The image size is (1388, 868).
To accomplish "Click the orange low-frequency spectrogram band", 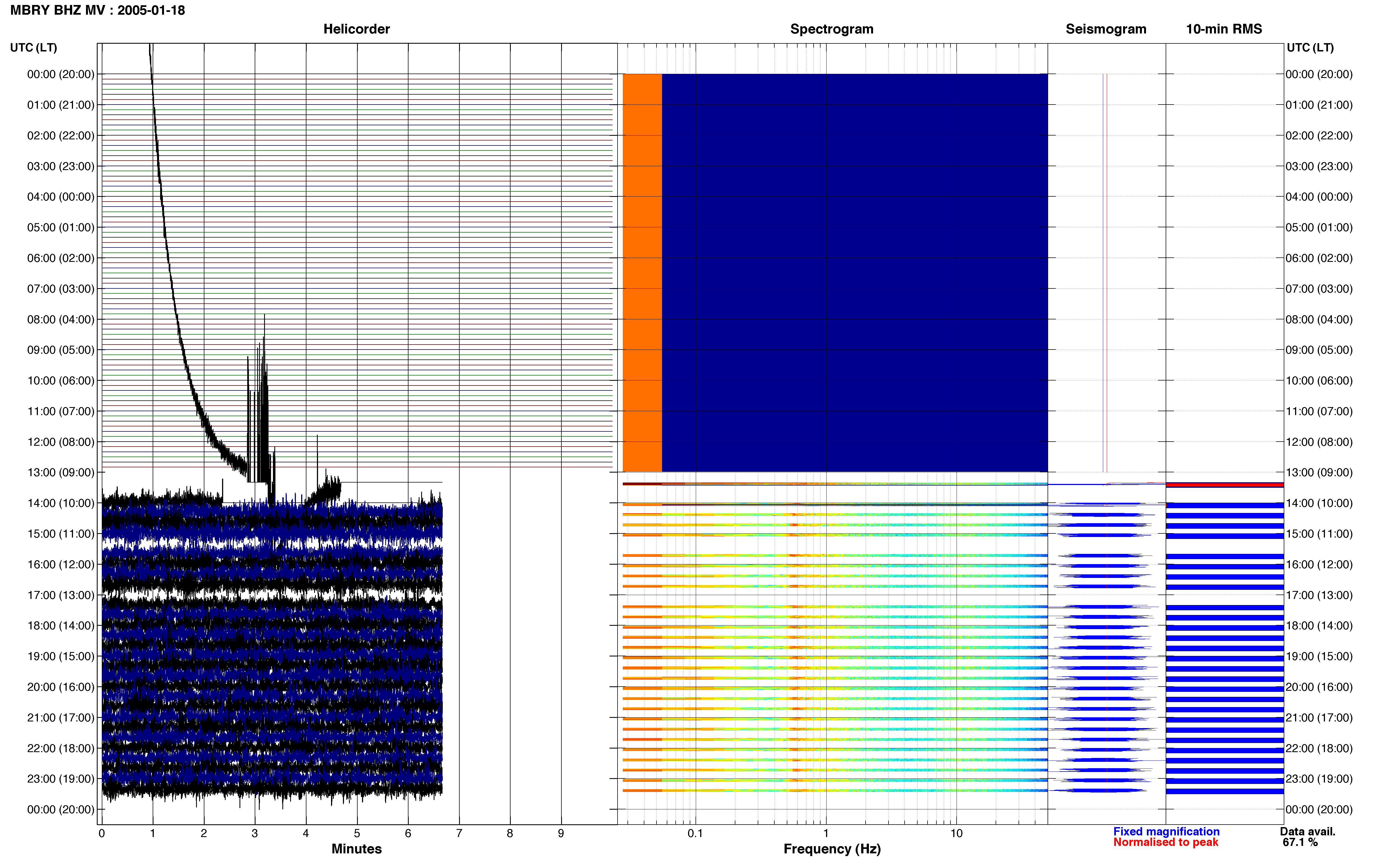I will [x=642, y=273].
